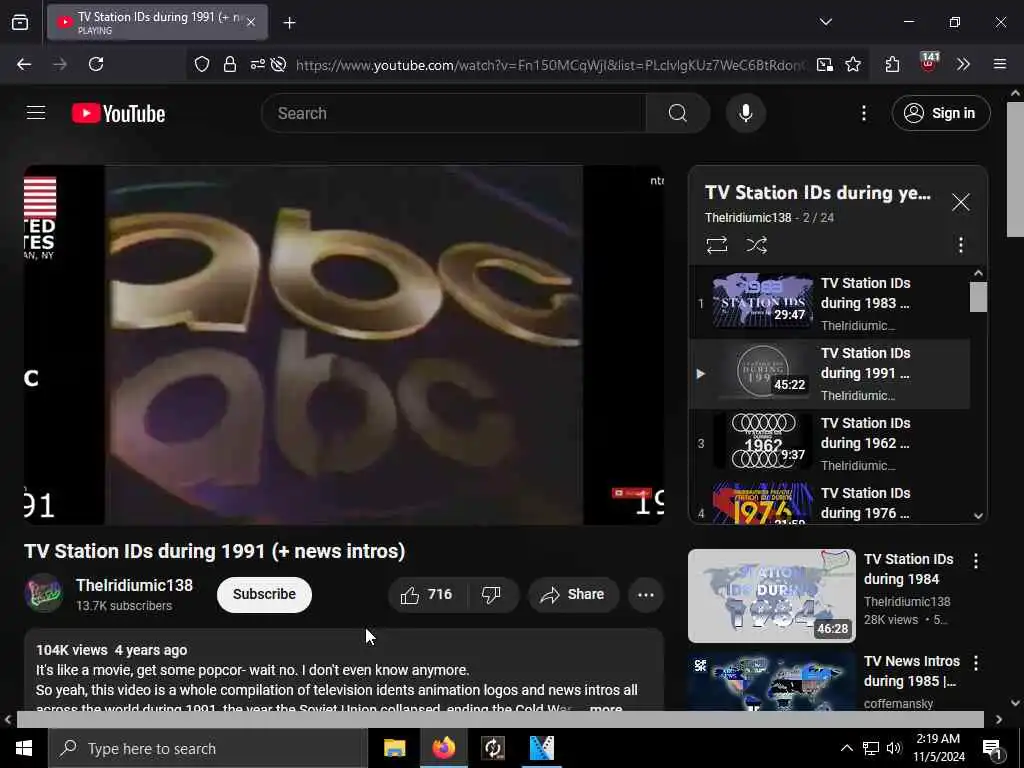Dislike this video
Image resolution: width=1024 pixels, height=768 pixels.
[x=491, y=594]
